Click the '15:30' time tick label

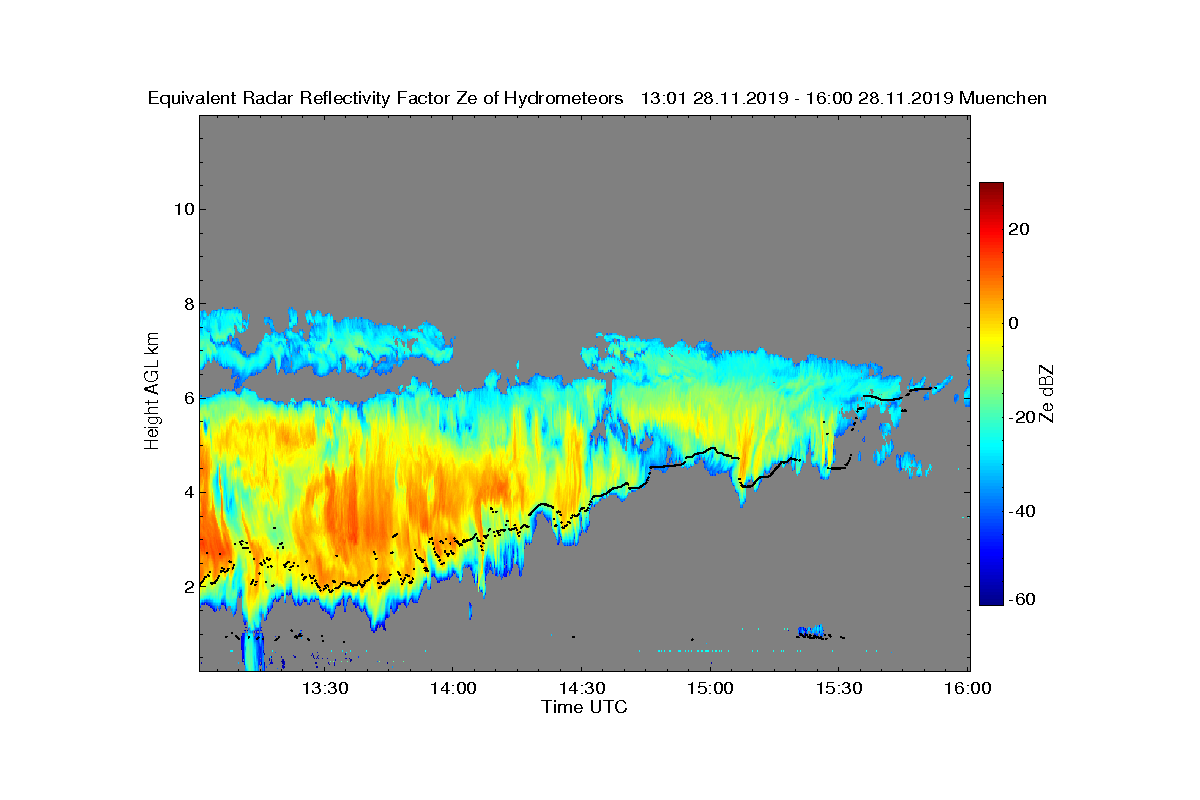click(840, 689)
